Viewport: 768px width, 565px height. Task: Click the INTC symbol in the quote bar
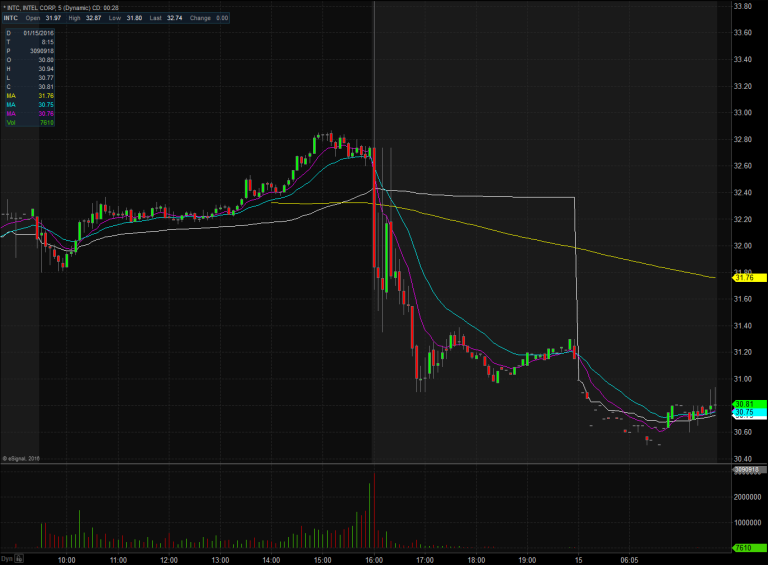[x=11, y=17]
